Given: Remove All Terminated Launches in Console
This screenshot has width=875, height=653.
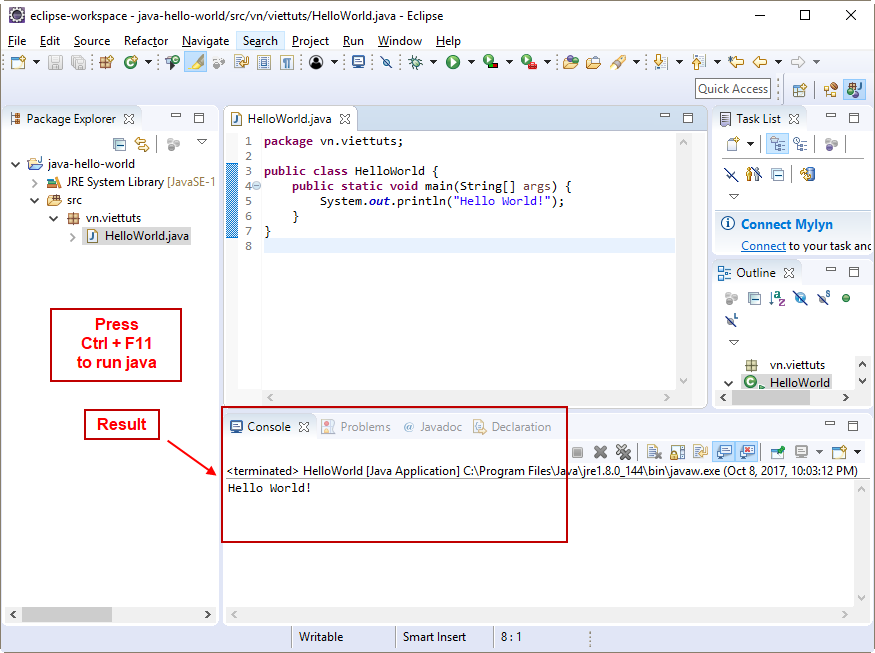Looking at the screenshot, I should [x=623, y=452].
